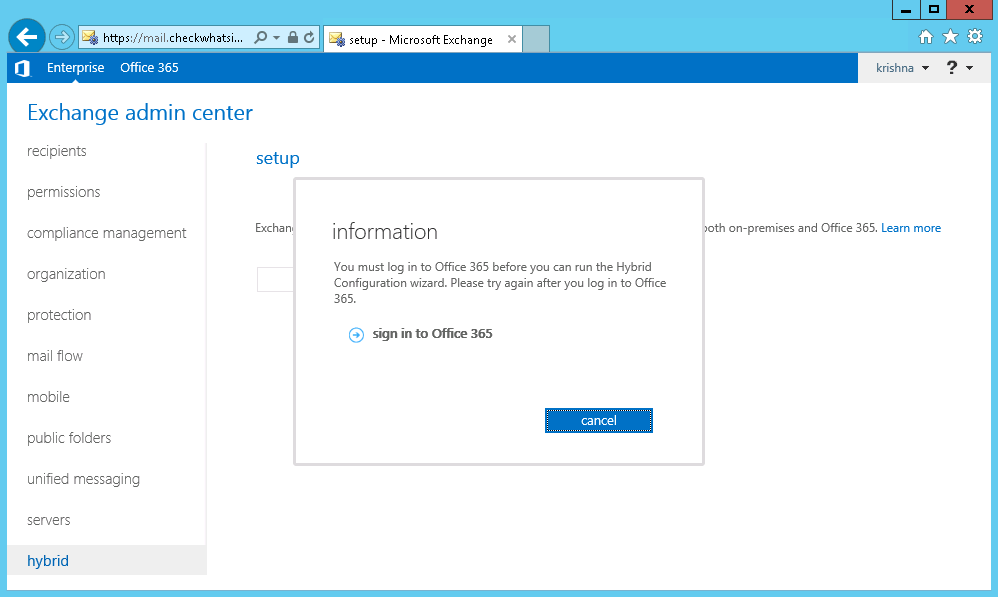The width and height of the screenshot is (998, 597).
Task: Go back with the browser back arrow
Action: (x=27, y=37)
